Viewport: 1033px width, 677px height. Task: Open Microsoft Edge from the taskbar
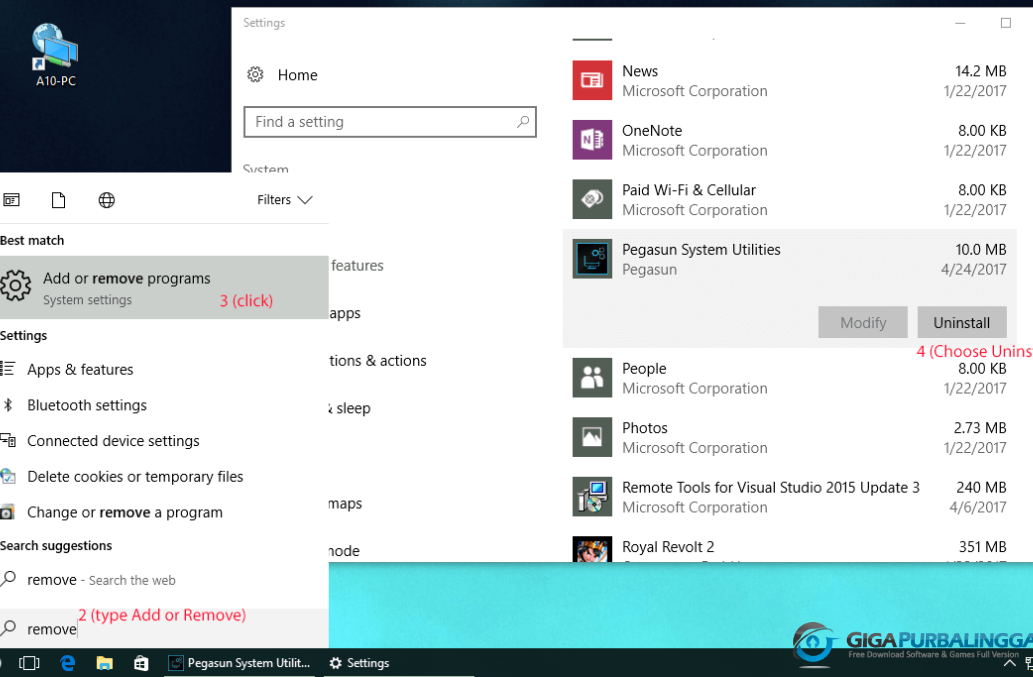point(68,663)
